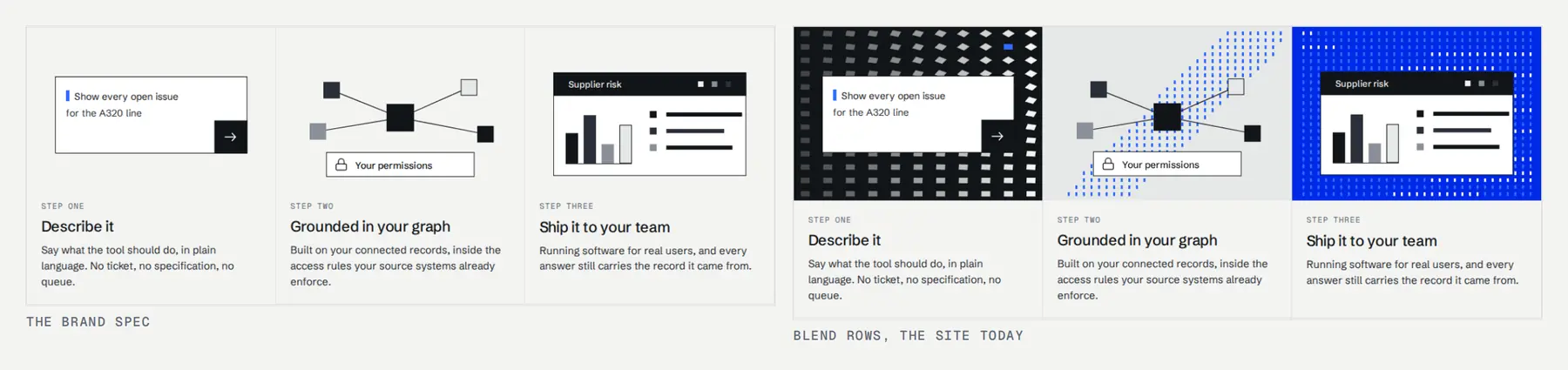Viewport: 1568px width, 370px height.
Task: Click the bar chart in the blue Supplier risk window
Action: pyautogui.click(x=1365, y=138)
